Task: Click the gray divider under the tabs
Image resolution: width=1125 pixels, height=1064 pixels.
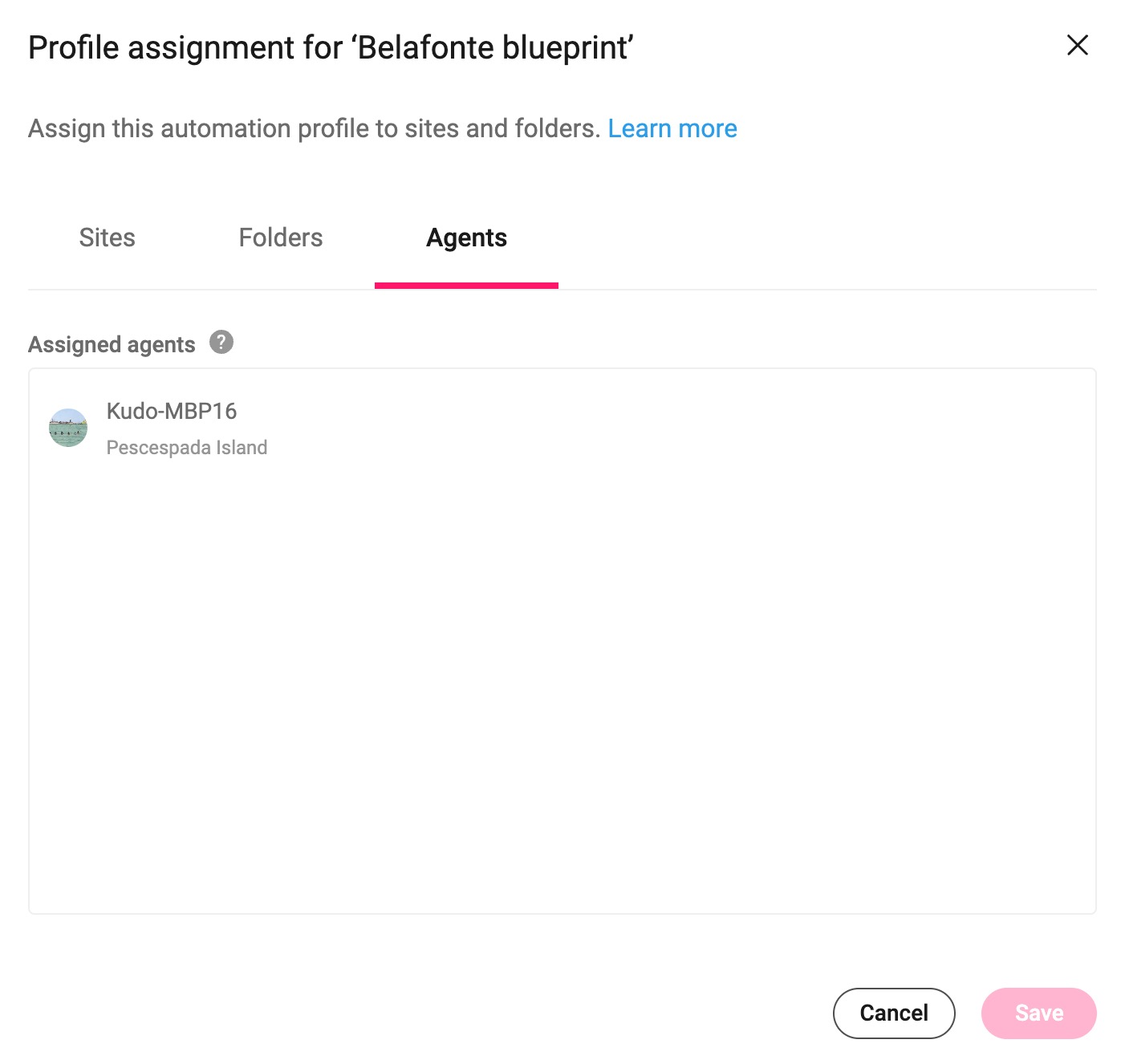Action: [x=802, y=289]
